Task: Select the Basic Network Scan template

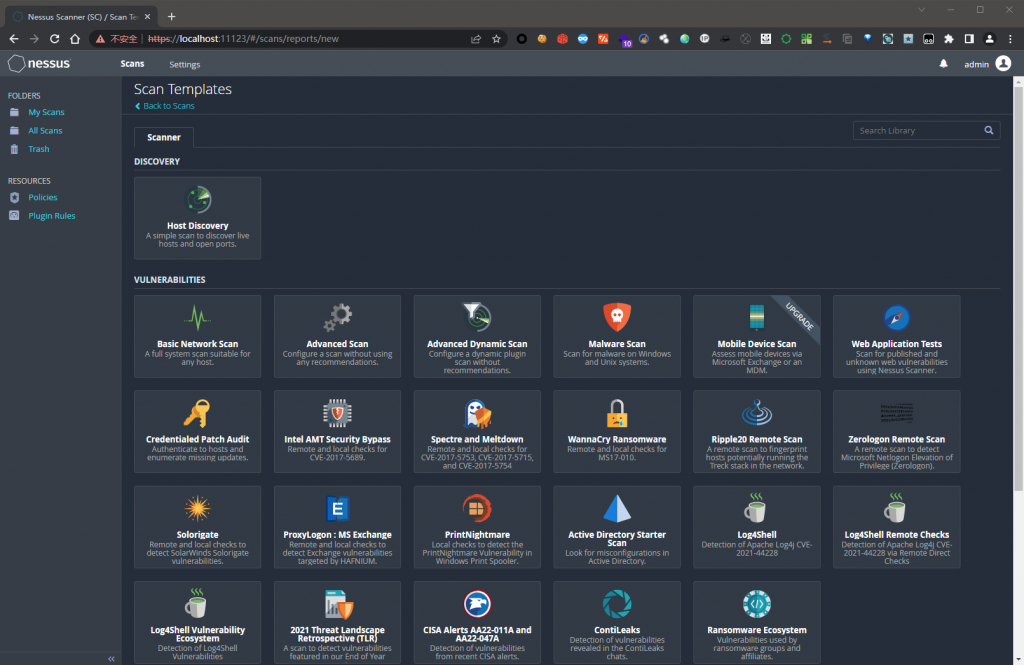Action: (197, 335)
